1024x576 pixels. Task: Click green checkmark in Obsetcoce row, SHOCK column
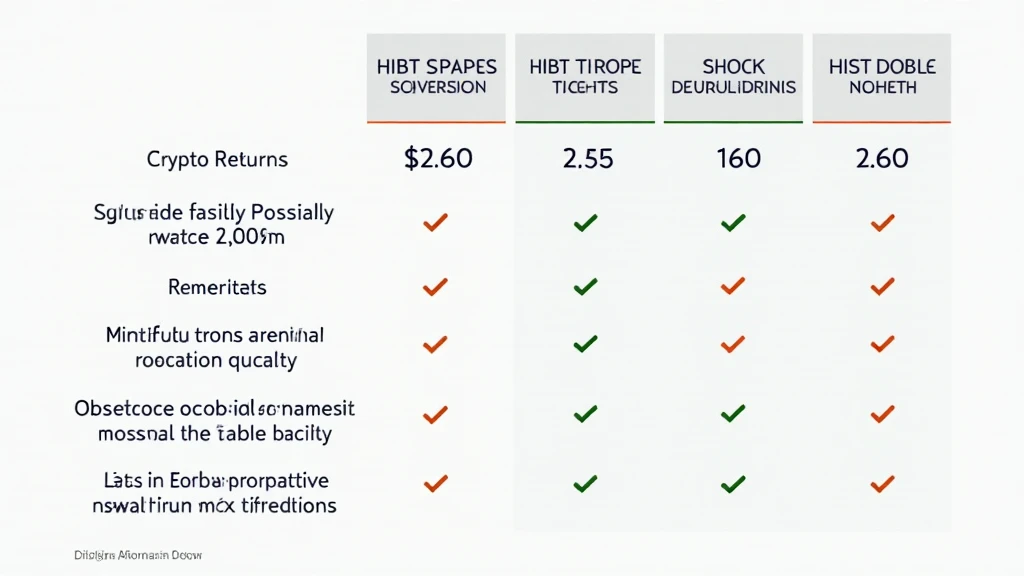(733, 413)
